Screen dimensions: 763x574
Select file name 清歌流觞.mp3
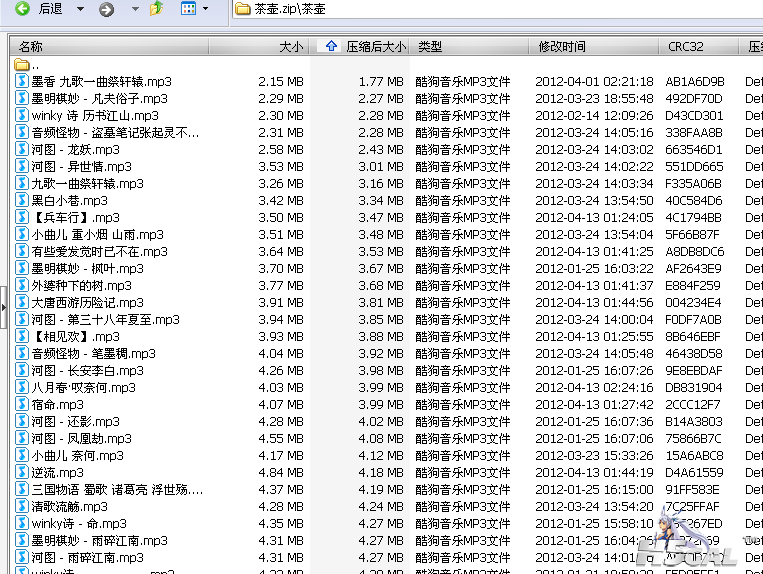coord(70,507)
